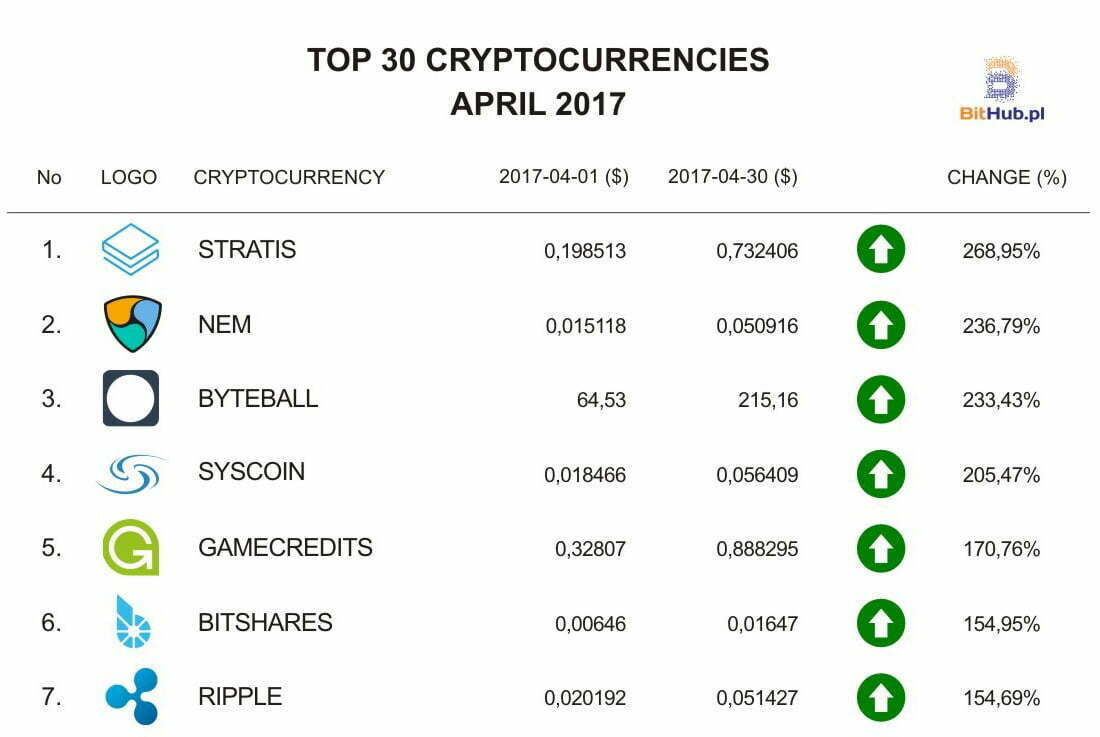Image resolution: width=1100 pixels, height=737 pixels.
Task: Click NEM's green up arrow indicator
Action: pos(880,325)
